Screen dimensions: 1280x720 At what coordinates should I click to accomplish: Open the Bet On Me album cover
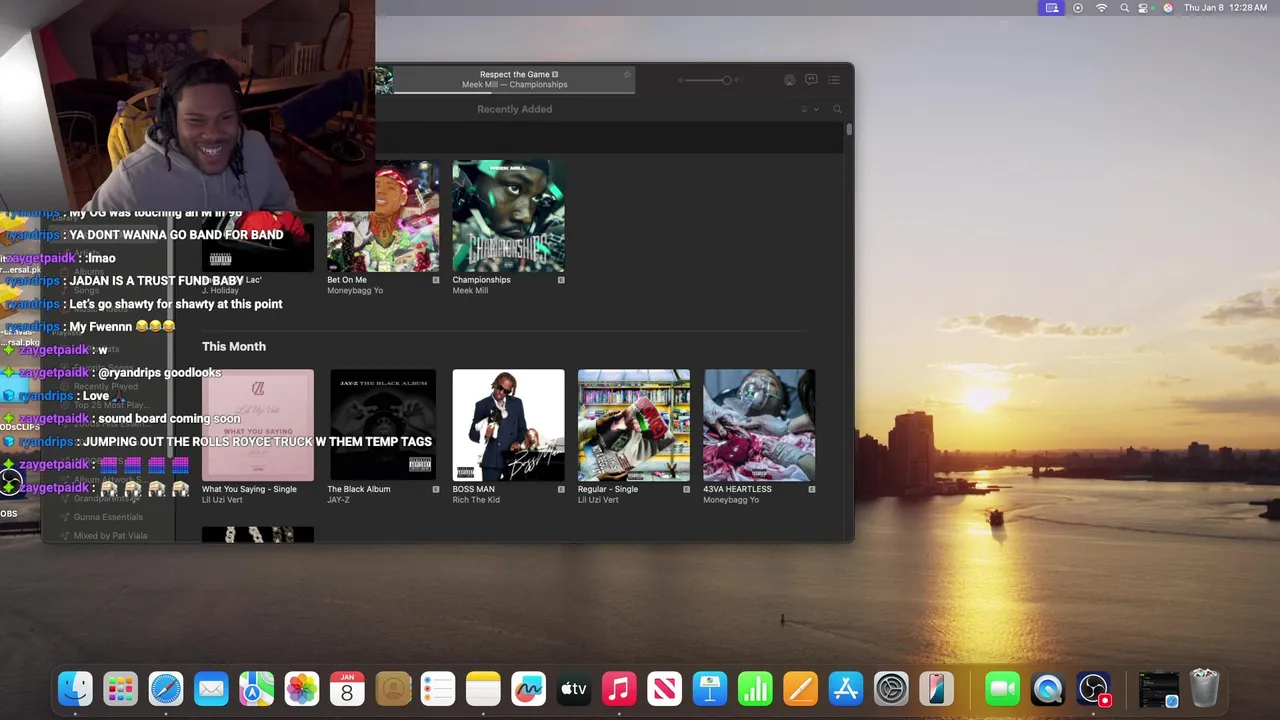(383, 216)
